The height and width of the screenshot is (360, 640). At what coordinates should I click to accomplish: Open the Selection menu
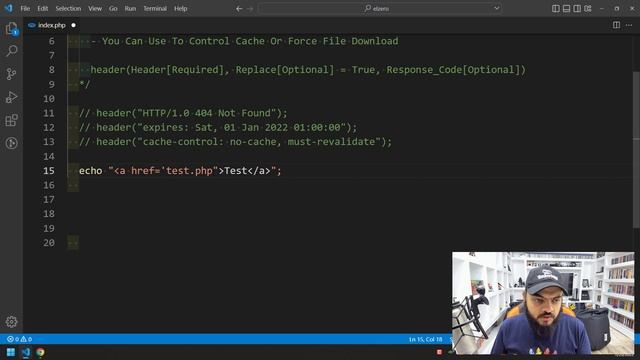click(x=68, y=9)
